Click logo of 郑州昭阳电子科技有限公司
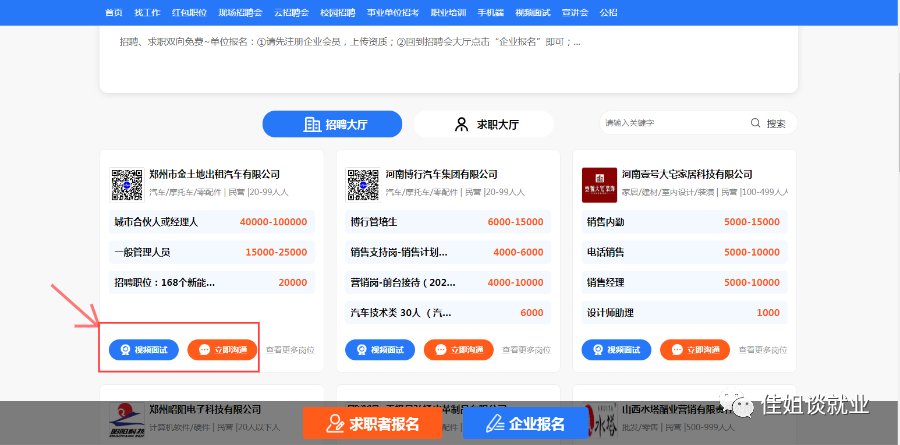The image size is (900, 445). (127, 420)
